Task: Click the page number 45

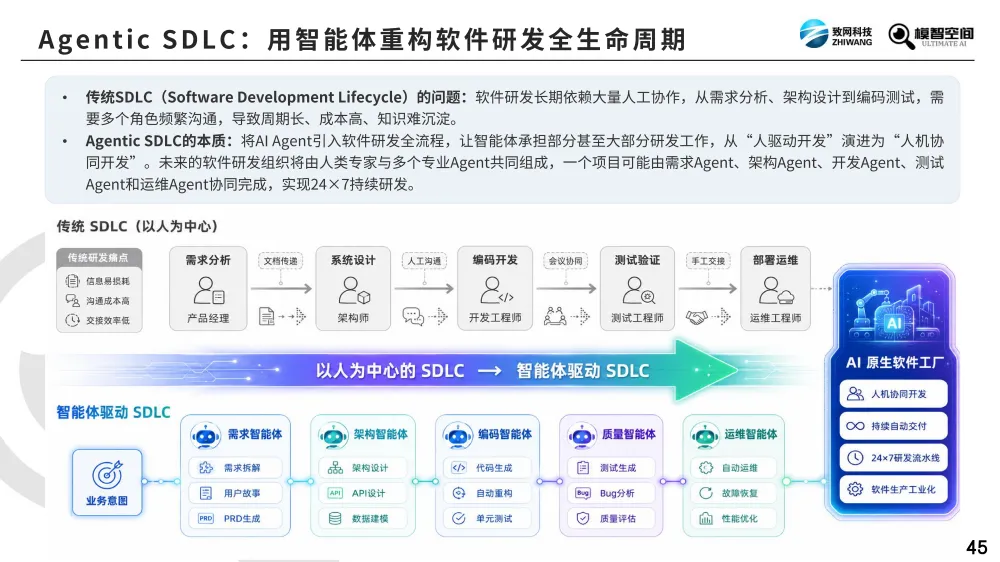Action: coord(977,547)
